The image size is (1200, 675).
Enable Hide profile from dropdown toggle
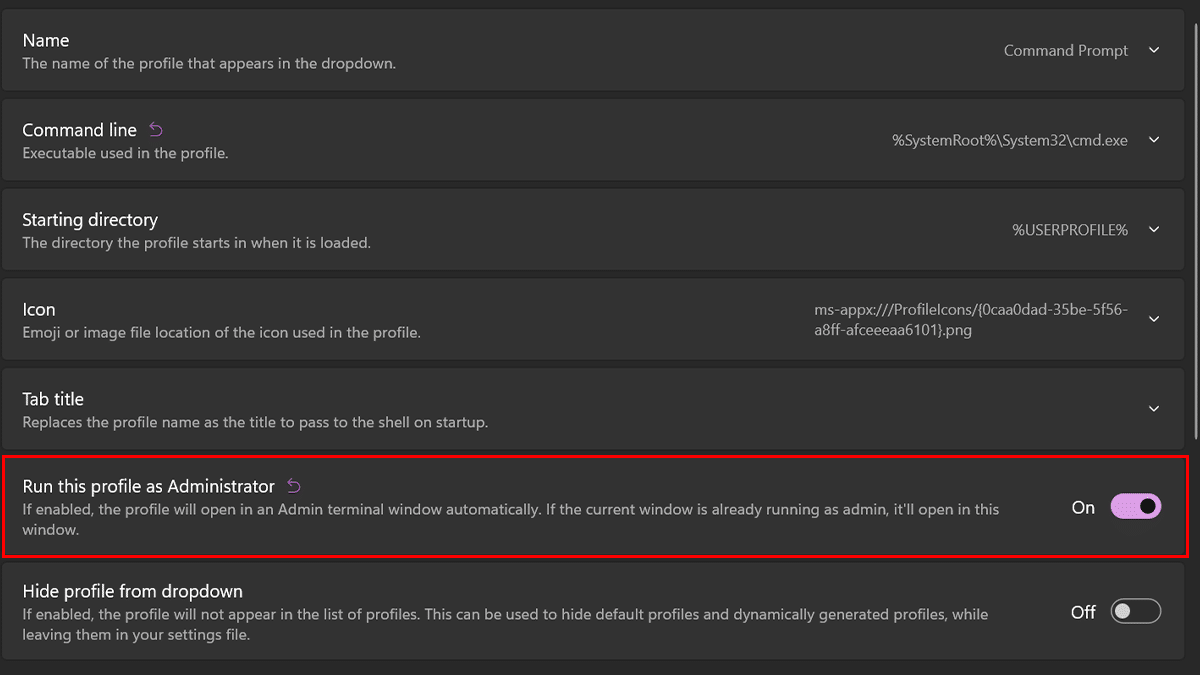point(1136,611)
